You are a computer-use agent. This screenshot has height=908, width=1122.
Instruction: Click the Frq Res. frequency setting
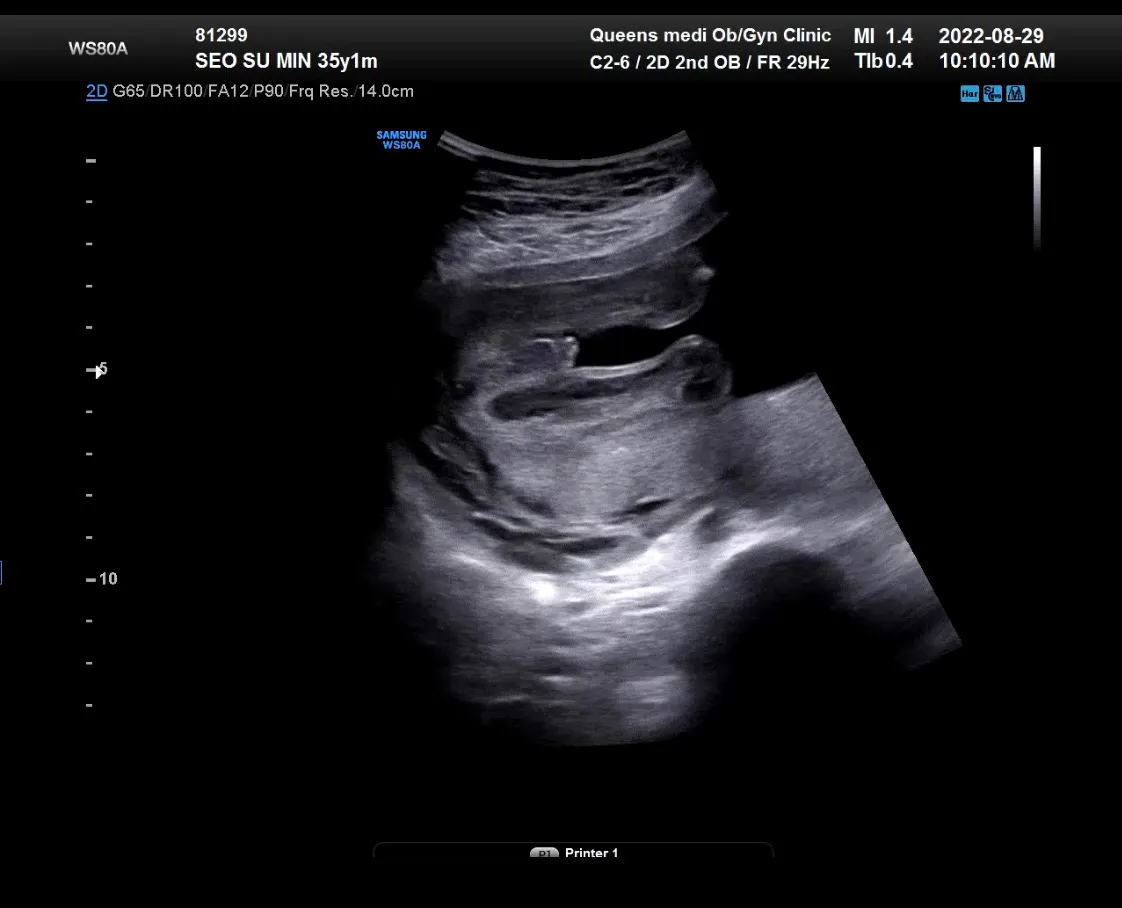pyautogui.click(x=320, y=92)
